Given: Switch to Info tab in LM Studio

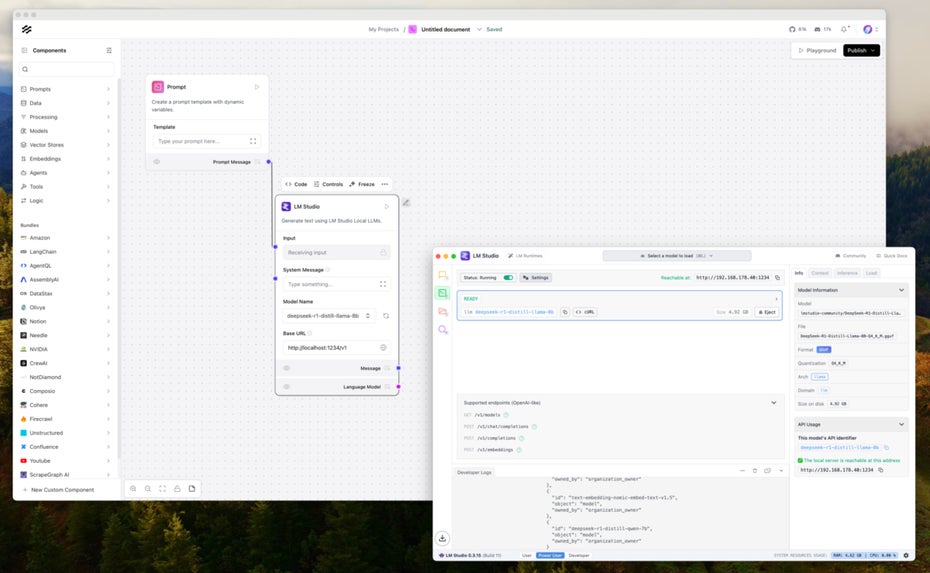Looking at the screenshot, I should [799, 273].
